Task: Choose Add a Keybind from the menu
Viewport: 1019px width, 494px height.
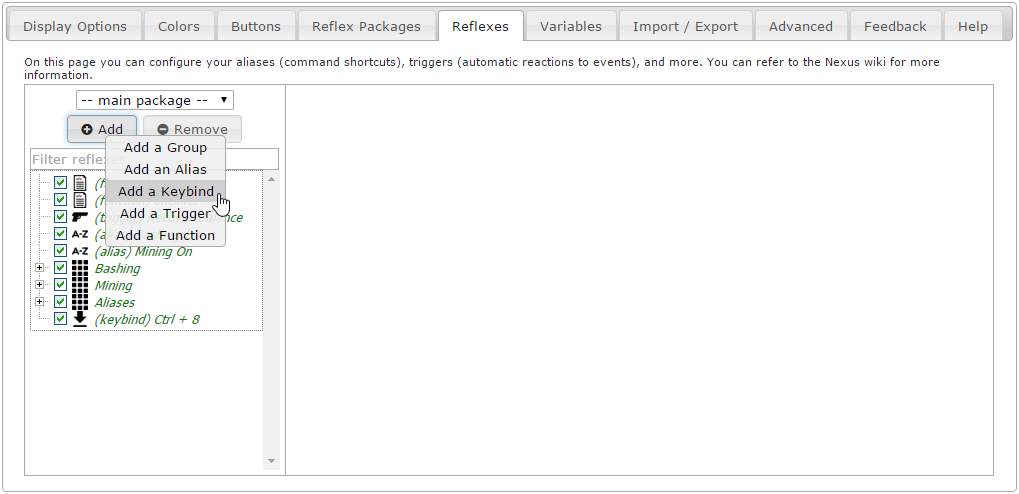Action: (165, 191)
